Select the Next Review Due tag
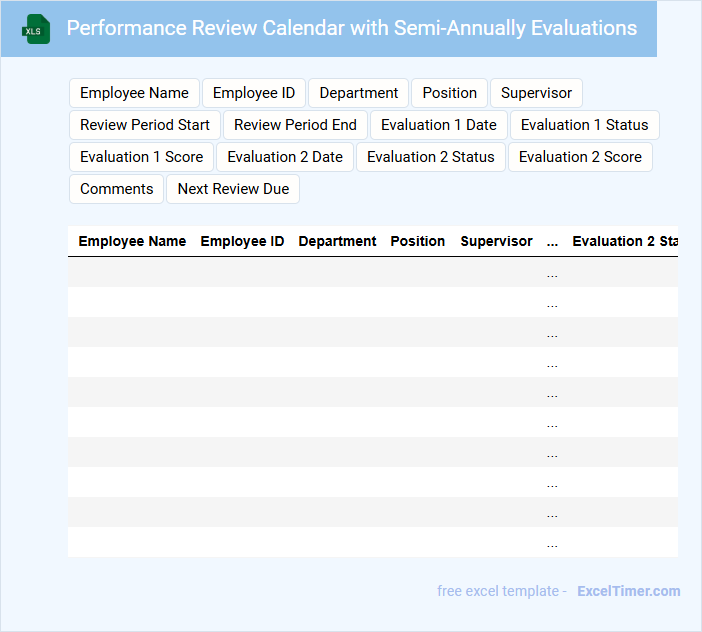Viewport: 702px width, 632px height. point(233,189)
